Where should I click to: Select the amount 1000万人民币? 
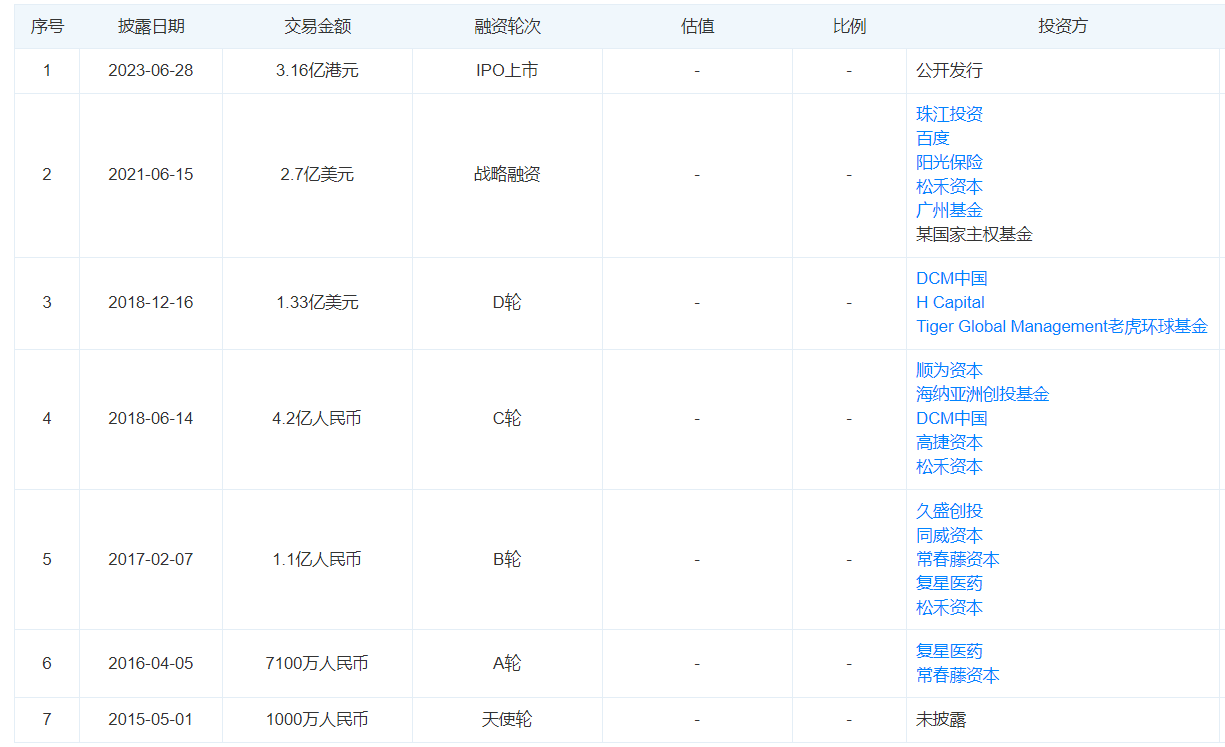pos(317,720)
